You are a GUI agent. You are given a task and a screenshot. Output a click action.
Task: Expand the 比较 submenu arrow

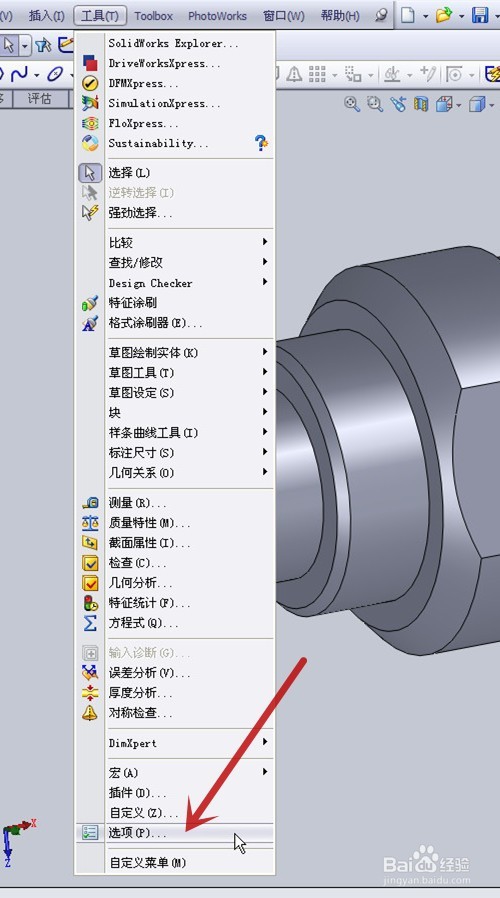tap(265, 242)
